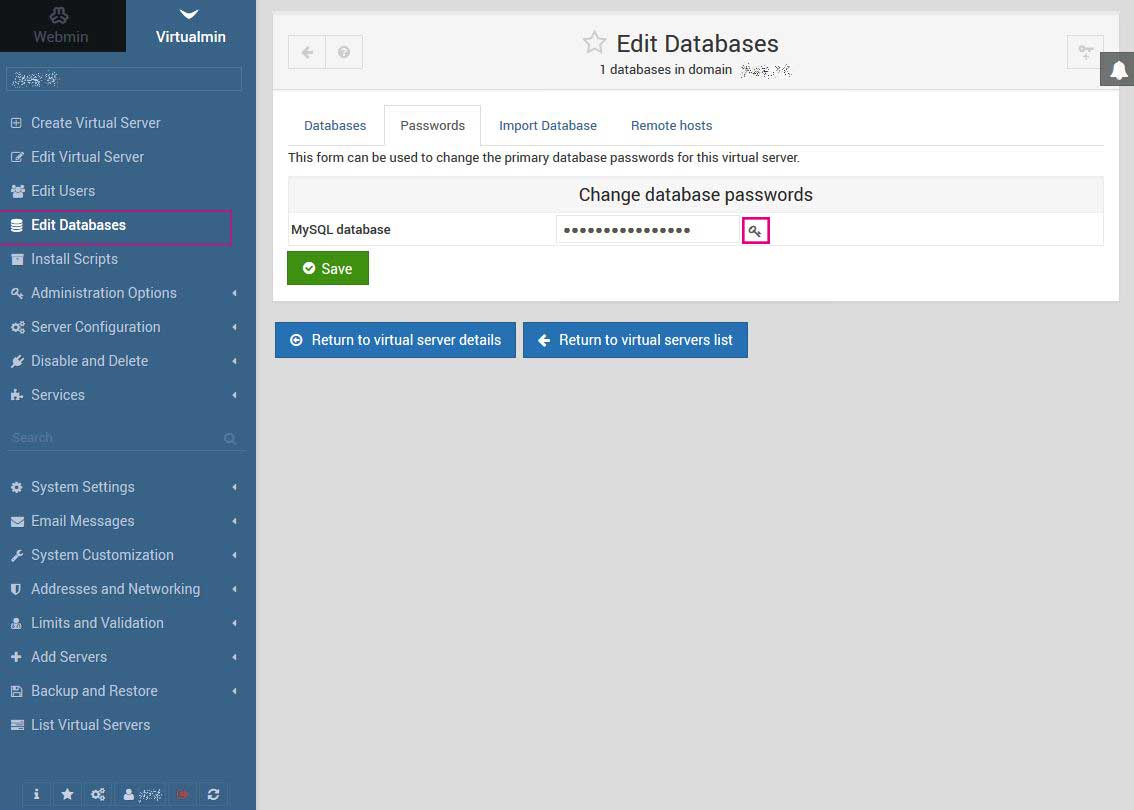Image resolution: width=1134 pixels, height=810 pixels.
Task: Click the key icon beside the password field
Action: (755, 231)
